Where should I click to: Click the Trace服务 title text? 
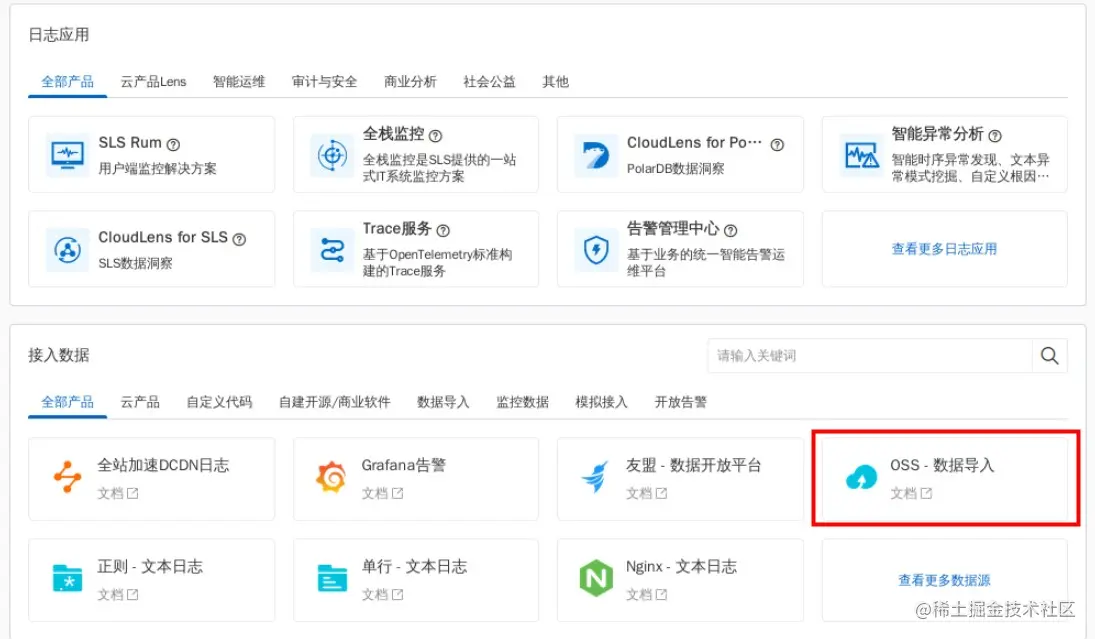[397, 228]
